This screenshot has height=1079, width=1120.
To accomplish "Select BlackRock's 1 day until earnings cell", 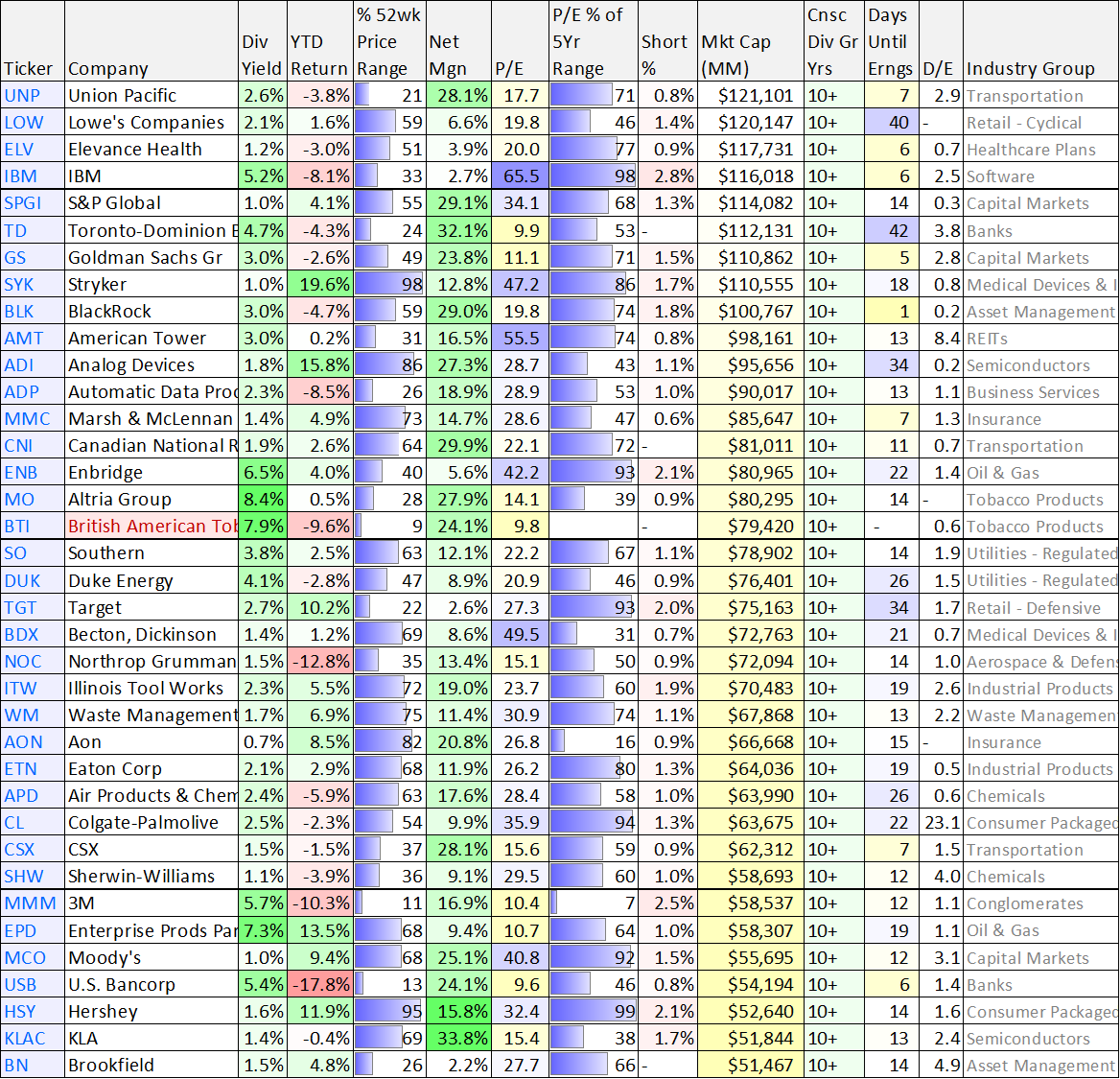I will (891, 312).
